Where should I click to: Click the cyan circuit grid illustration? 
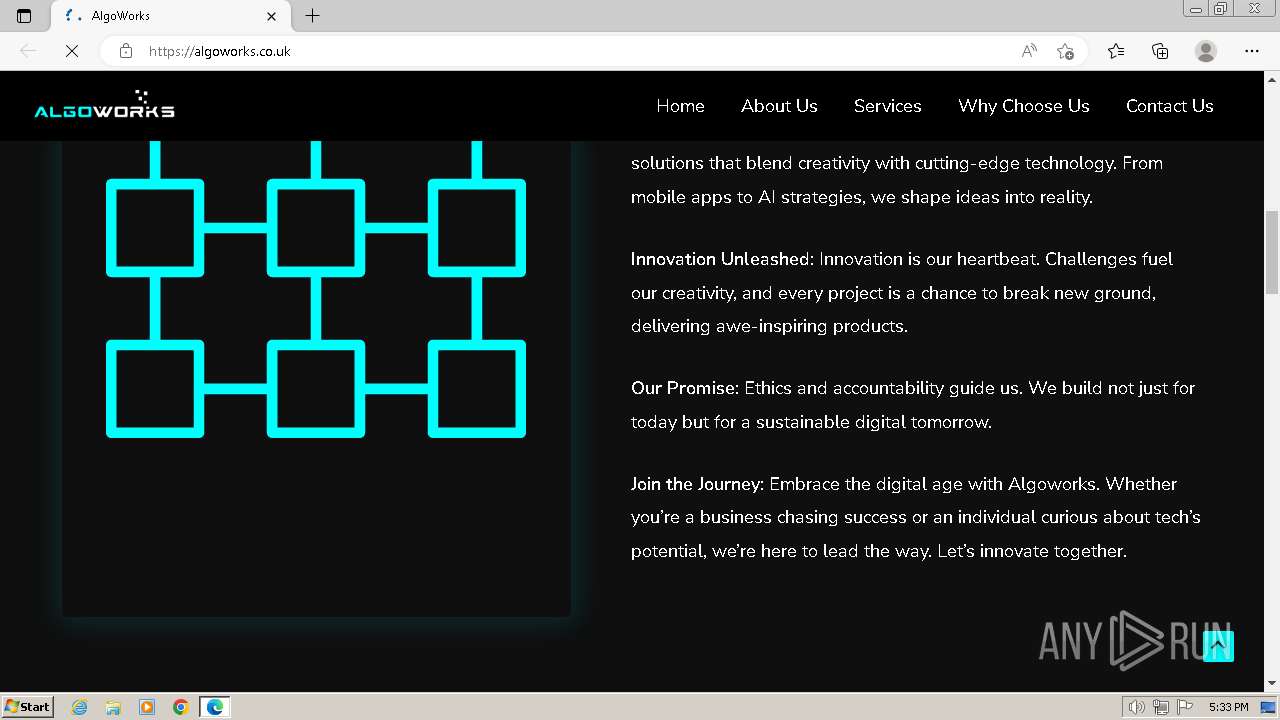pos(316,290)
